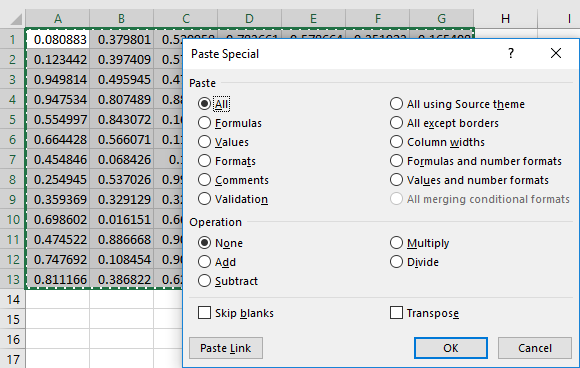Select column A header
580x368 pixels.
(x=58, y=18)
